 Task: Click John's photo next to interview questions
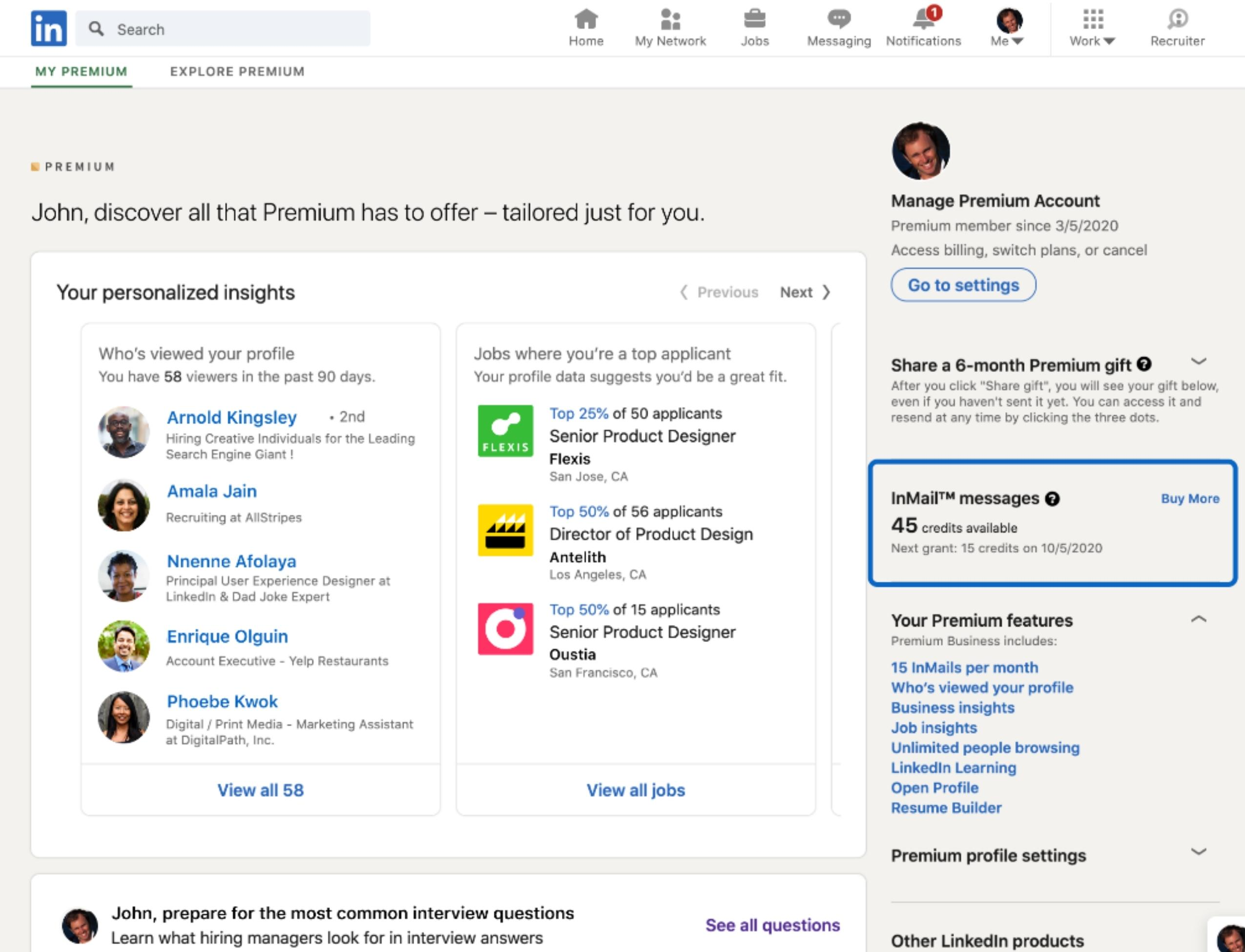[x=79, y=926]
